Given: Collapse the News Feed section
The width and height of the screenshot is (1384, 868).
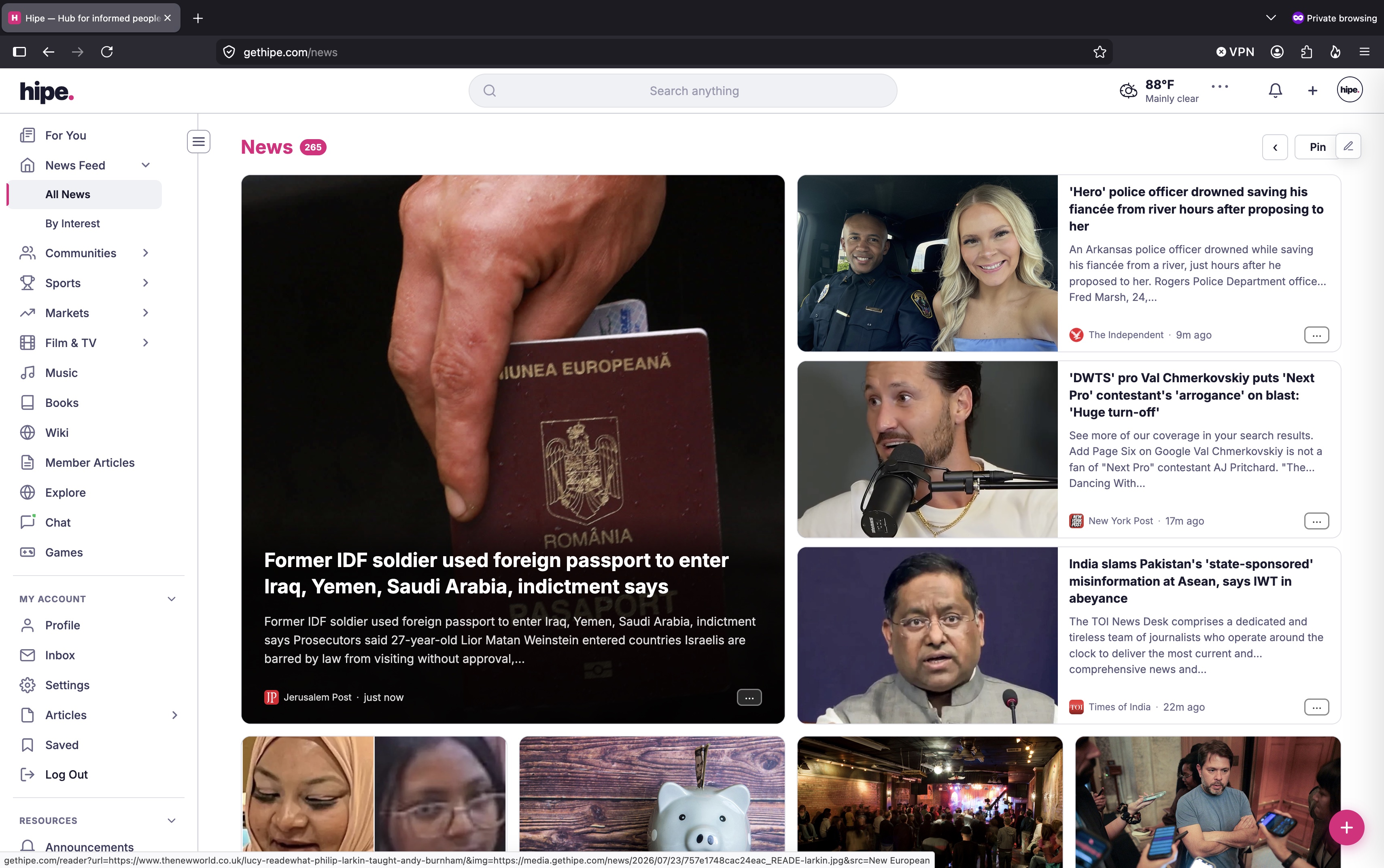Looking at the screenshot, I should (145, 165).
